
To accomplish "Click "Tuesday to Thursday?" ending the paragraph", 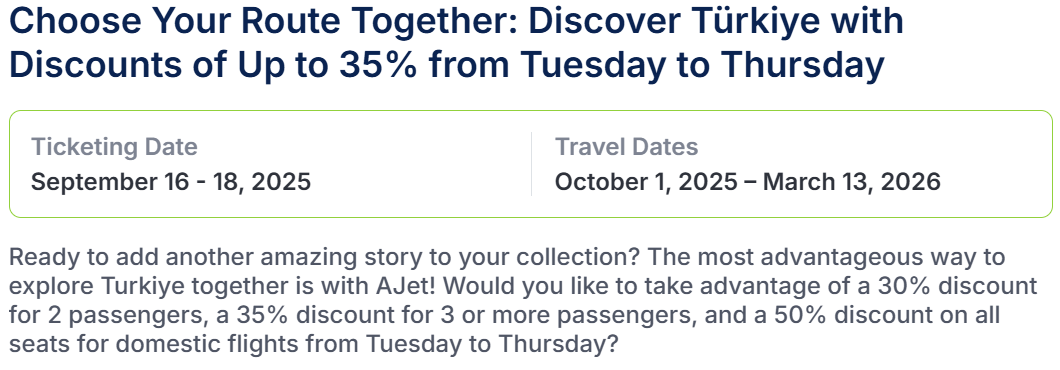I will [492, 345].
